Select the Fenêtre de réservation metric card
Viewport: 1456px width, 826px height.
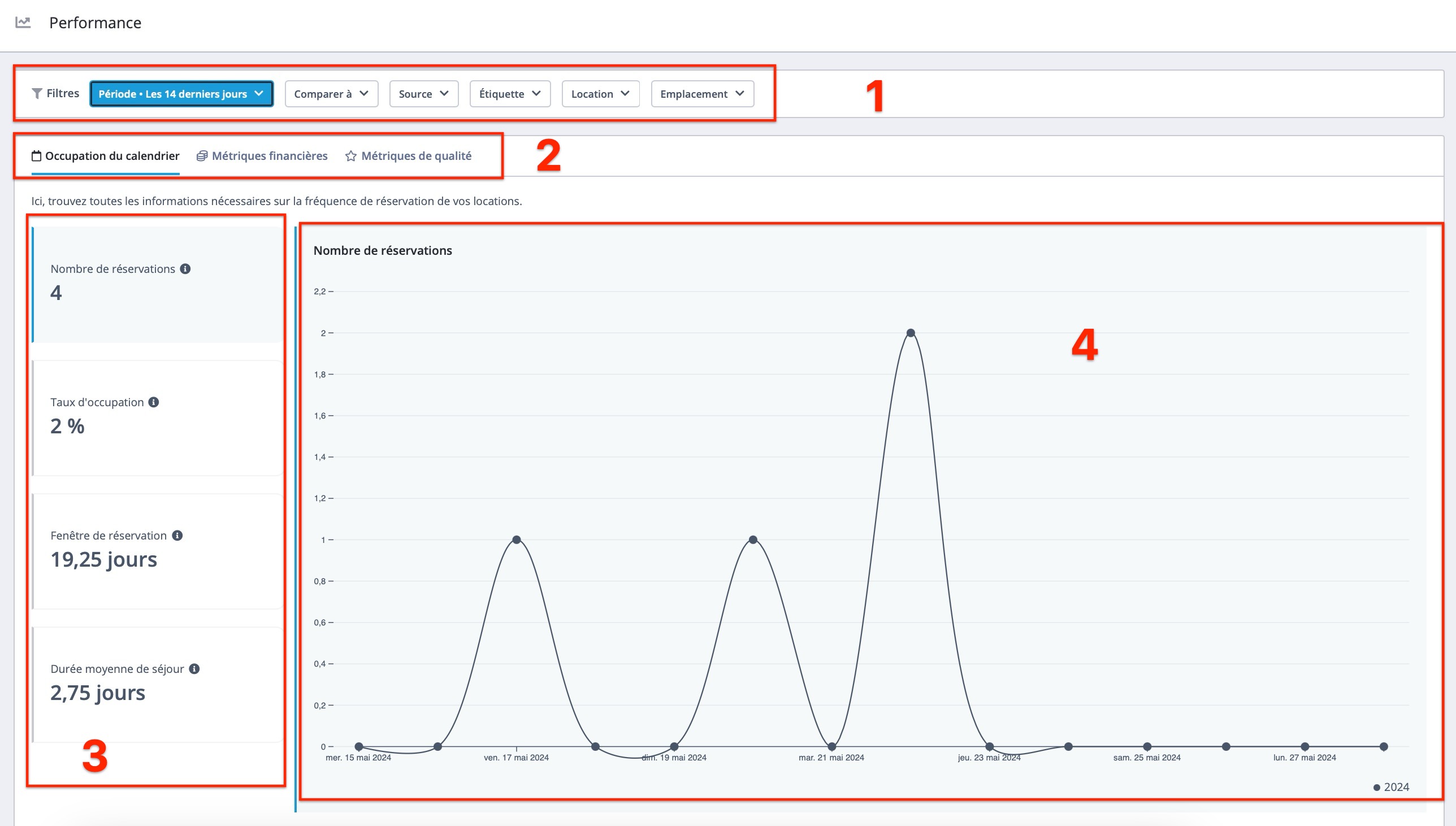(157, 551)
